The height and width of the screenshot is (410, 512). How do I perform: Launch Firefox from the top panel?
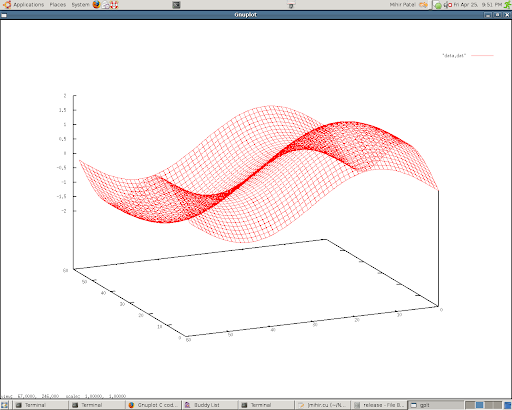coord(96,5)
